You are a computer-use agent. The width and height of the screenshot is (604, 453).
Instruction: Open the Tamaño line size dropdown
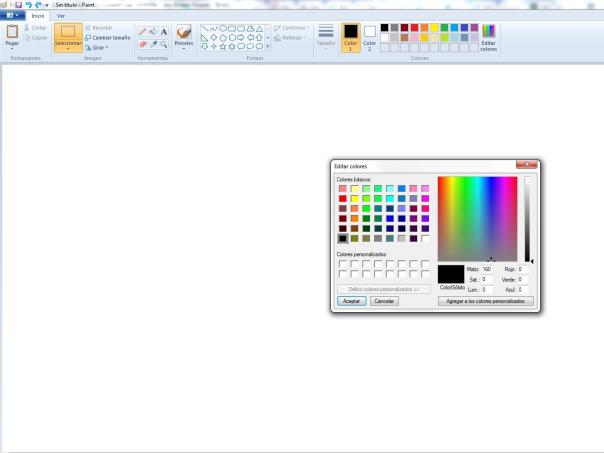(326, 38)
